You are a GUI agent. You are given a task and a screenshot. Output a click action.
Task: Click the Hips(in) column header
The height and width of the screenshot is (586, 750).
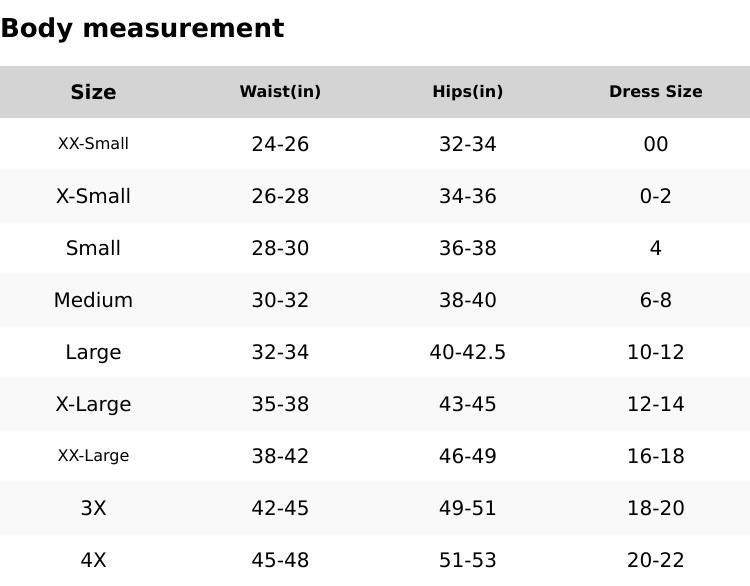point(467,92)
